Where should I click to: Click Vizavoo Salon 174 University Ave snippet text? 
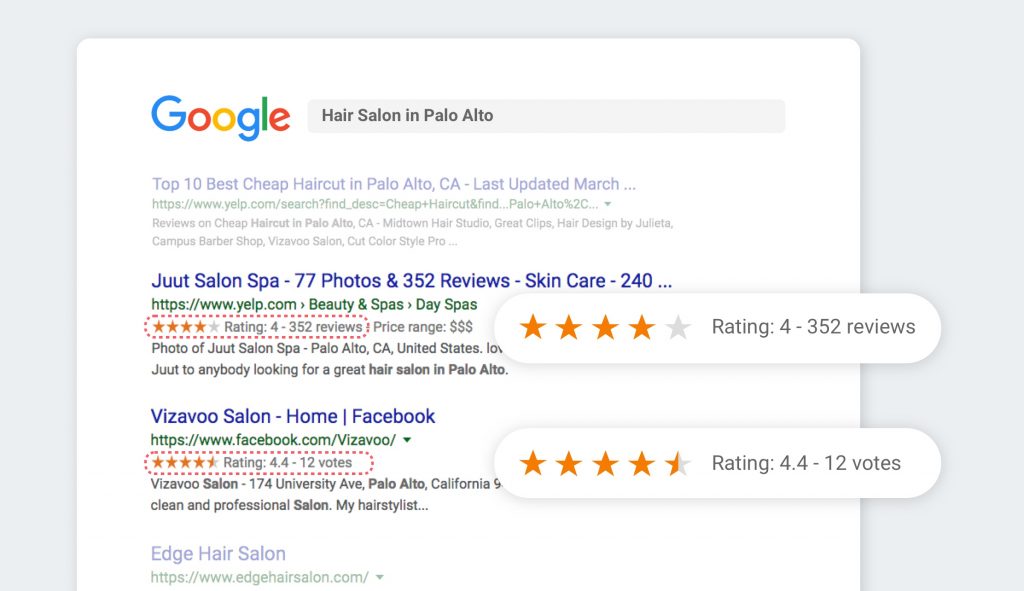[x=326, y=494]
